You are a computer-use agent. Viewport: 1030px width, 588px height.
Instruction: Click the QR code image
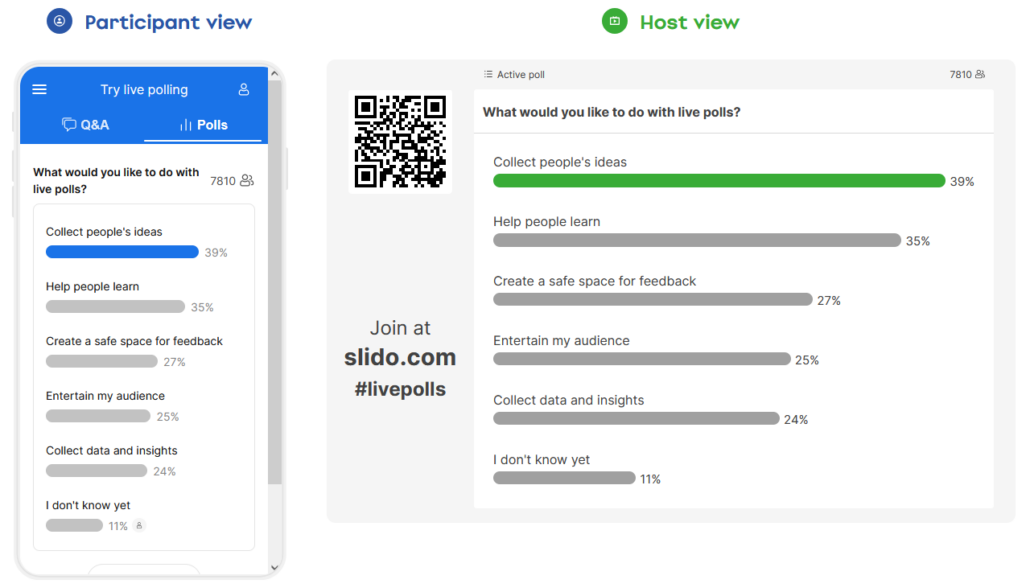coord(400,141)
